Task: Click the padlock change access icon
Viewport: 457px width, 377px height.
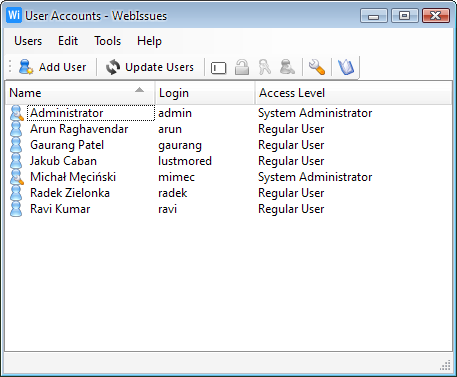Action: [x=242, y=67]
